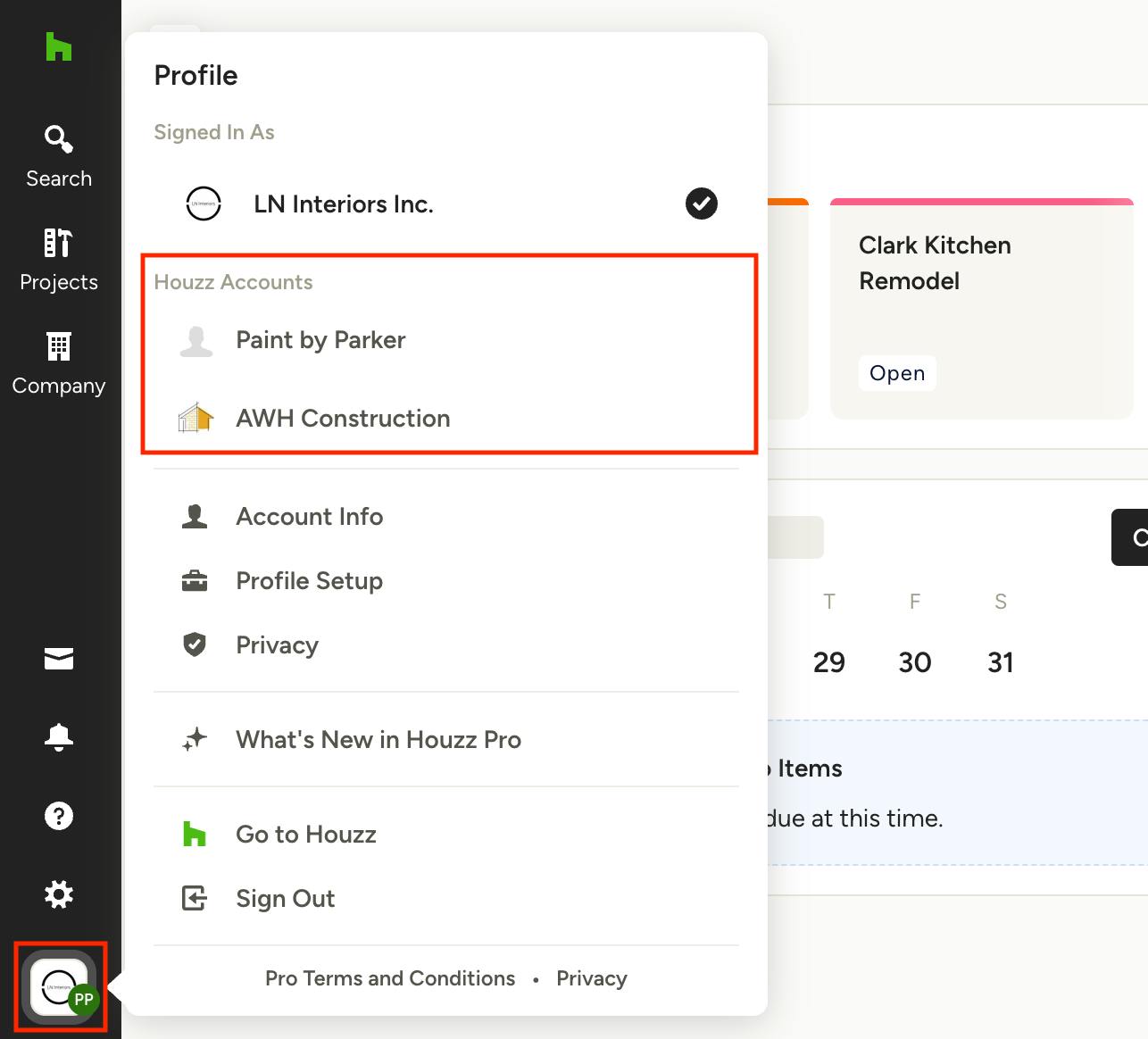This screenshot has height=1039, width=1148.
Task: Open settings gear in sidebar
Action: coord(59,894)
